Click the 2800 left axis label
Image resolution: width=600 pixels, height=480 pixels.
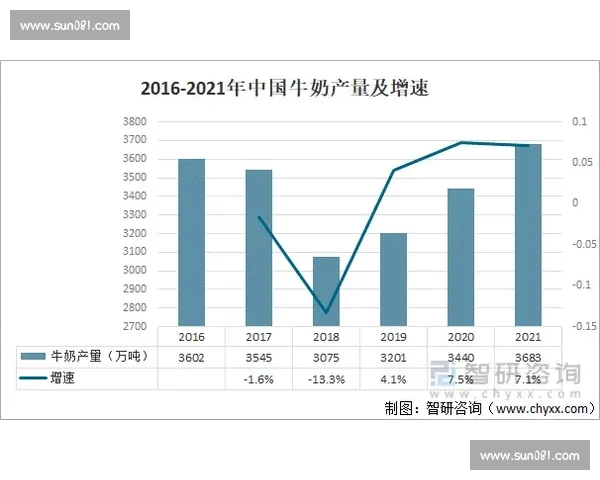coord(135,307)
